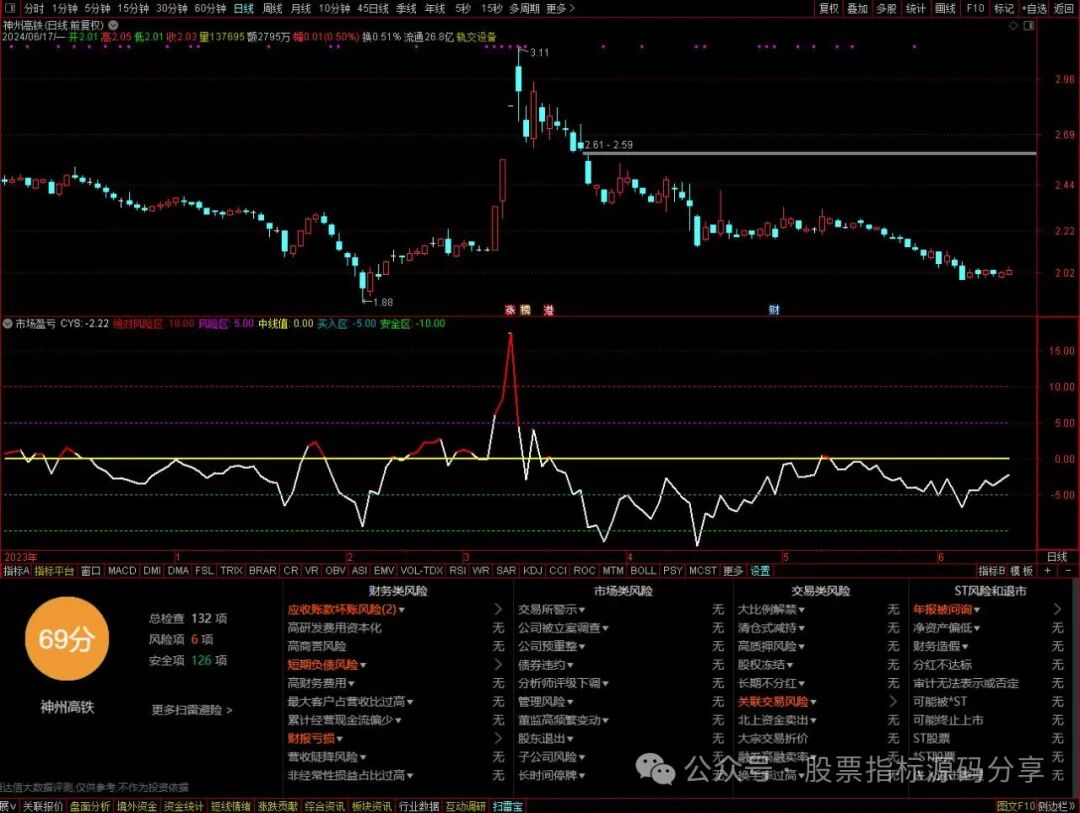Viewport: 1080px width, 813px height.
Task: Open the 设置 settings in indicator bar
Action: click(x=760, y=570)
